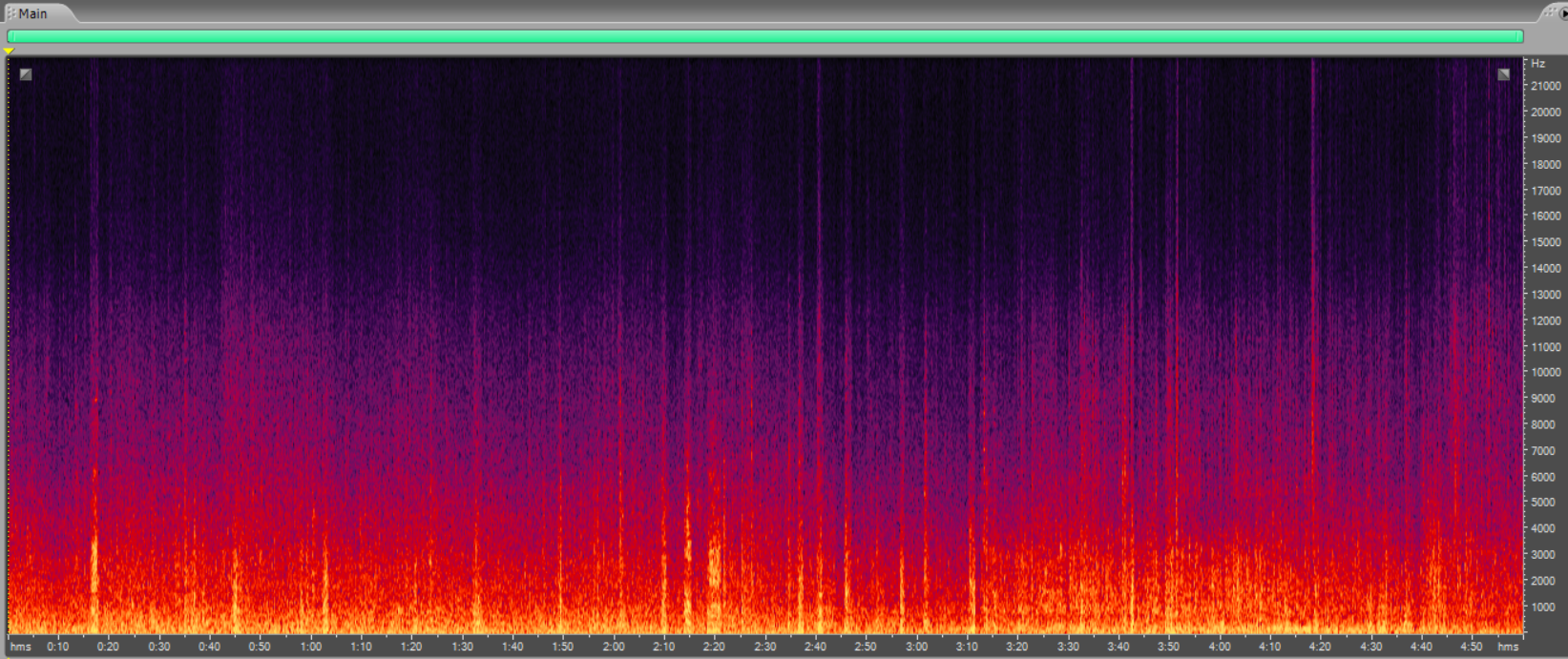
Task: Click the 0:10 mark on the time ruler
Action: pos(58,647)
